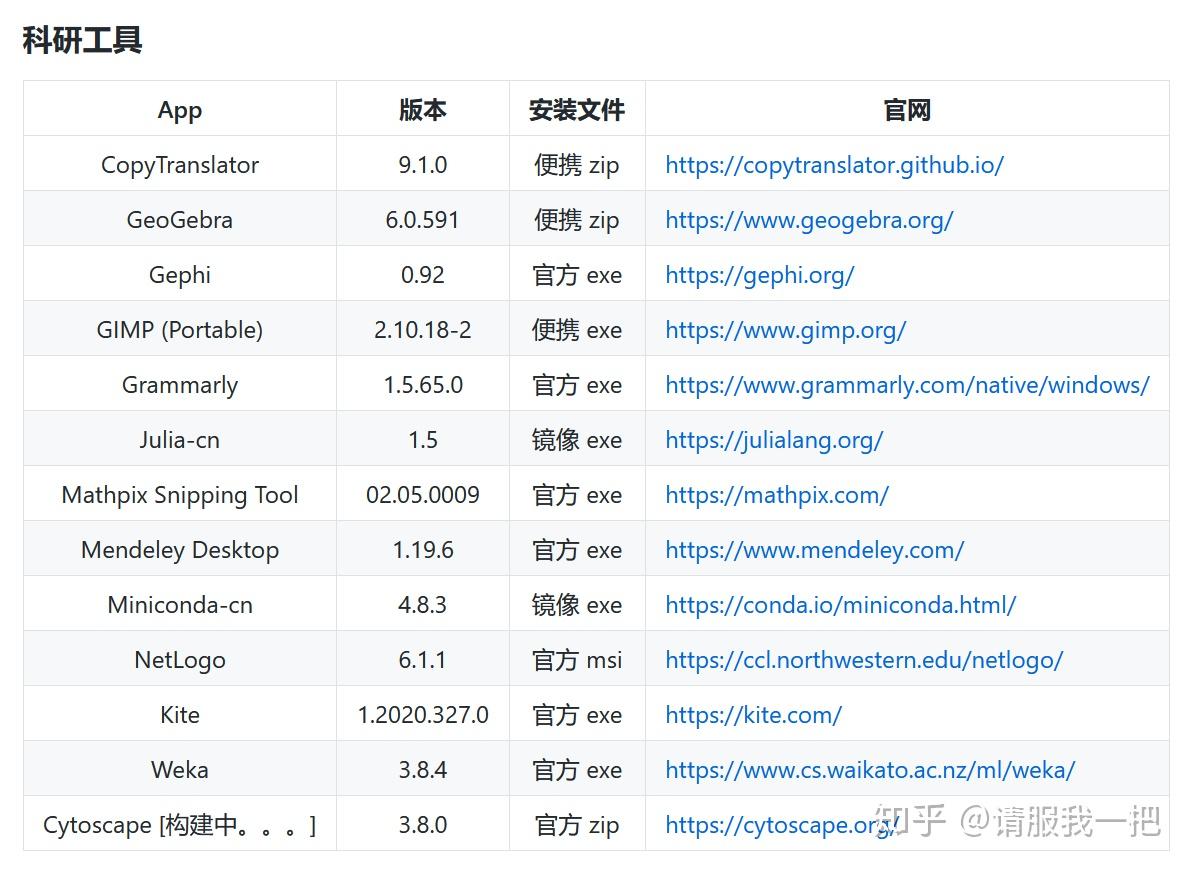Click 官方 zip in Cytoscape row
The height and width of the screenshot is (869, 1191).
tap(577, 825)
